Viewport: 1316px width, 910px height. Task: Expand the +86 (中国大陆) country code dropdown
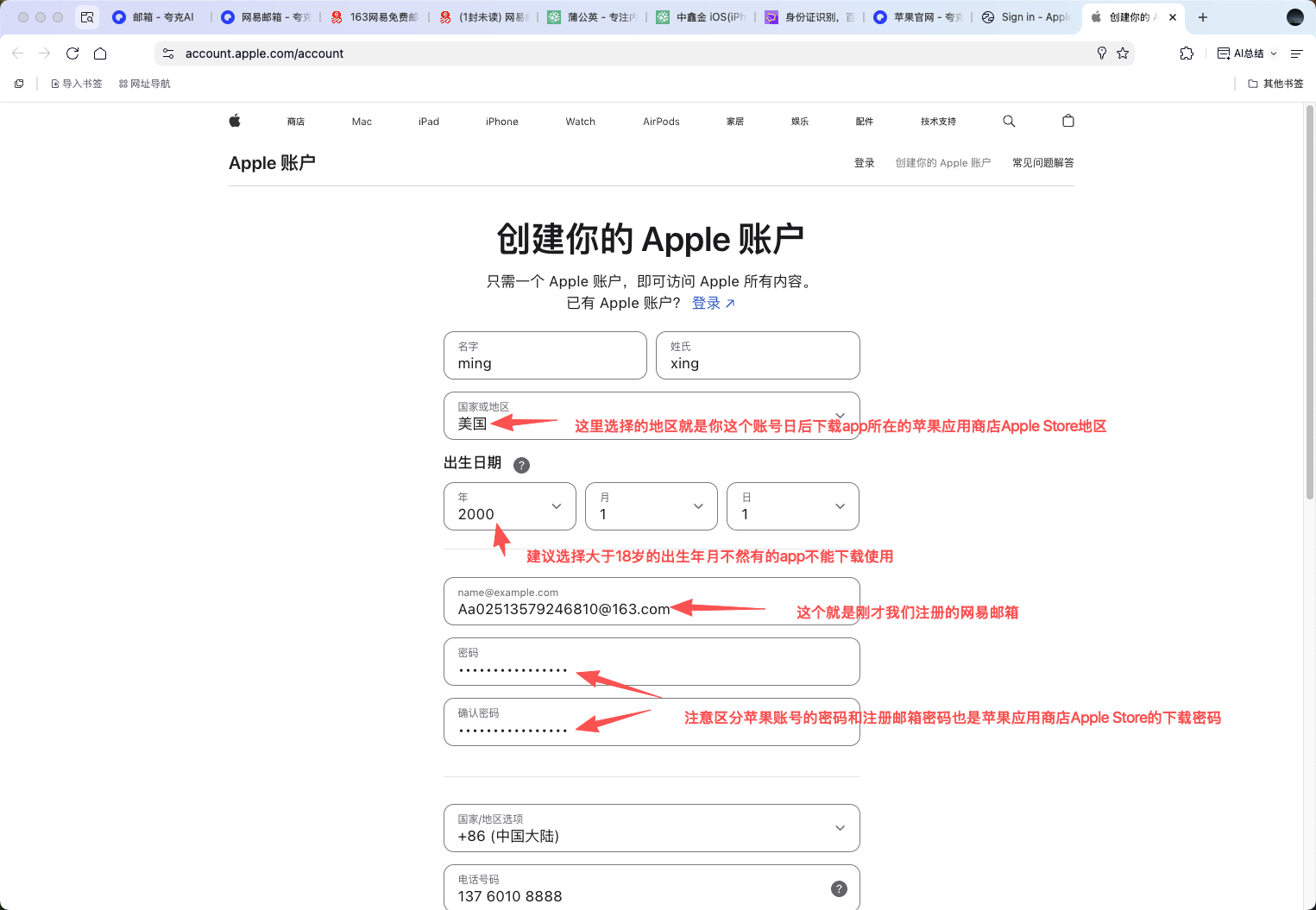(x=652, y=828)
